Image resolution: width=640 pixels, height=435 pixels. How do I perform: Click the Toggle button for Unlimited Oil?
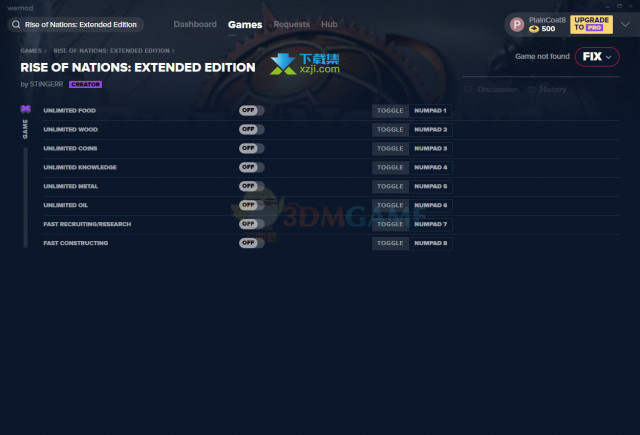390,205
